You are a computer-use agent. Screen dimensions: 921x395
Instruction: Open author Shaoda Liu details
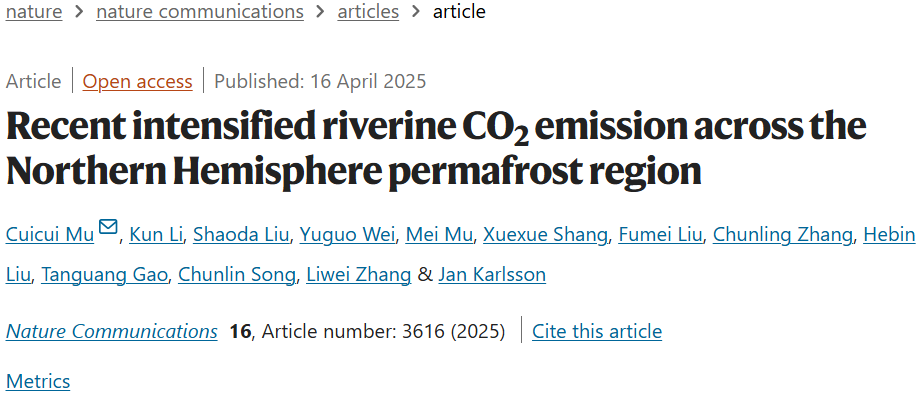241,235
